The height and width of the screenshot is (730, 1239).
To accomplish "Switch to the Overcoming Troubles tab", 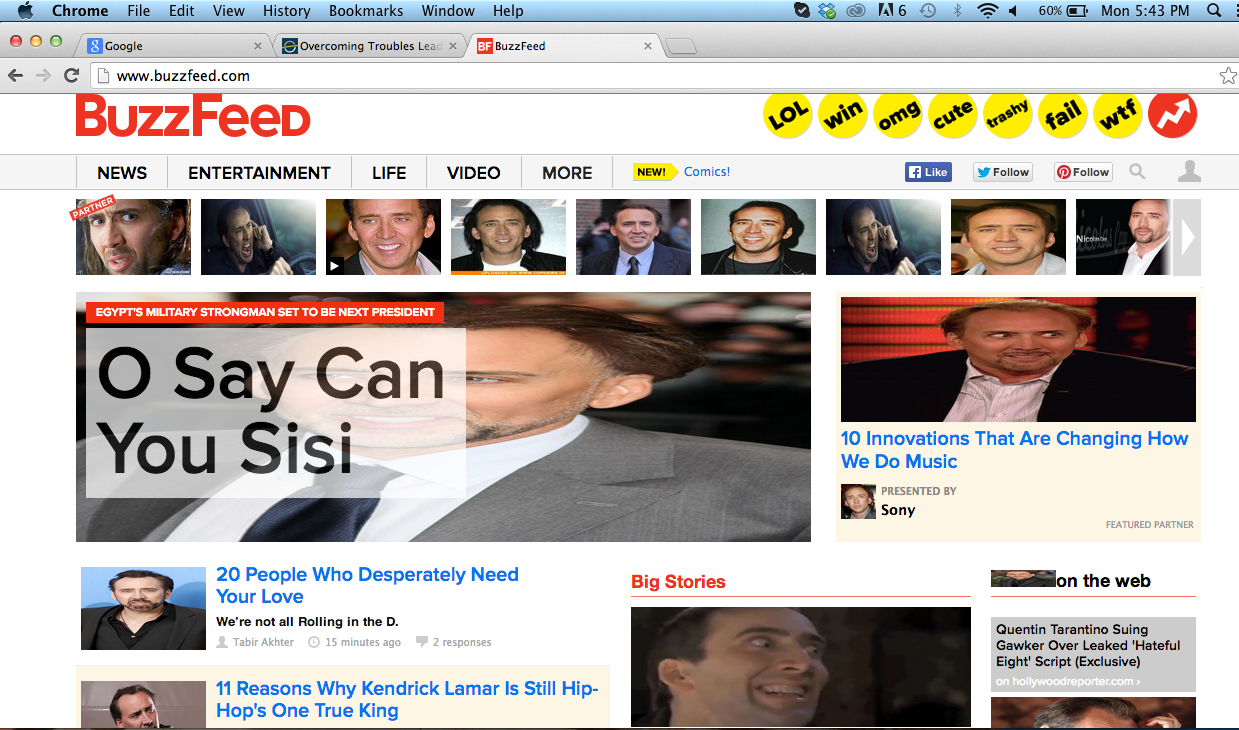I will pos(369,46).
